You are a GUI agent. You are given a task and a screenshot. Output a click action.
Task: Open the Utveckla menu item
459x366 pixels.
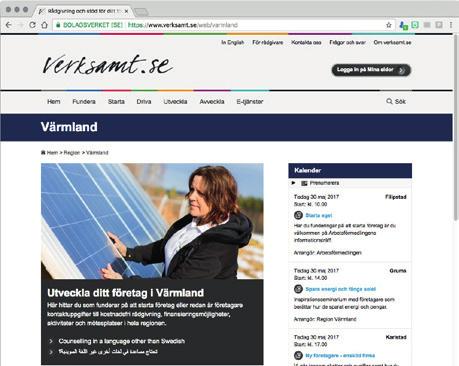click(x=175, y=101)
